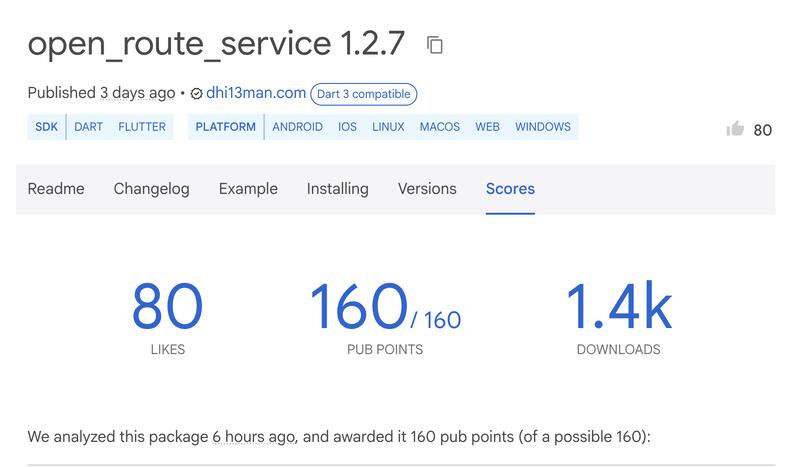Click the thumbs-up like icon
Screen dimensions: 800x467
(735, 129)
